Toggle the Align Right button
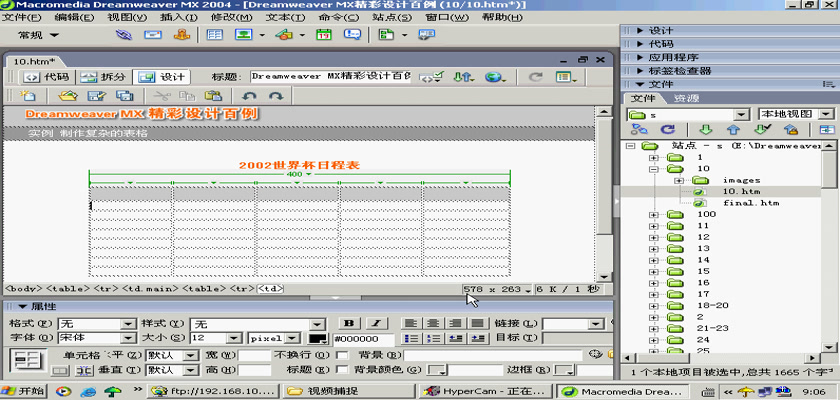The height and width of the screenshot is (400, 840). (456, 323)
